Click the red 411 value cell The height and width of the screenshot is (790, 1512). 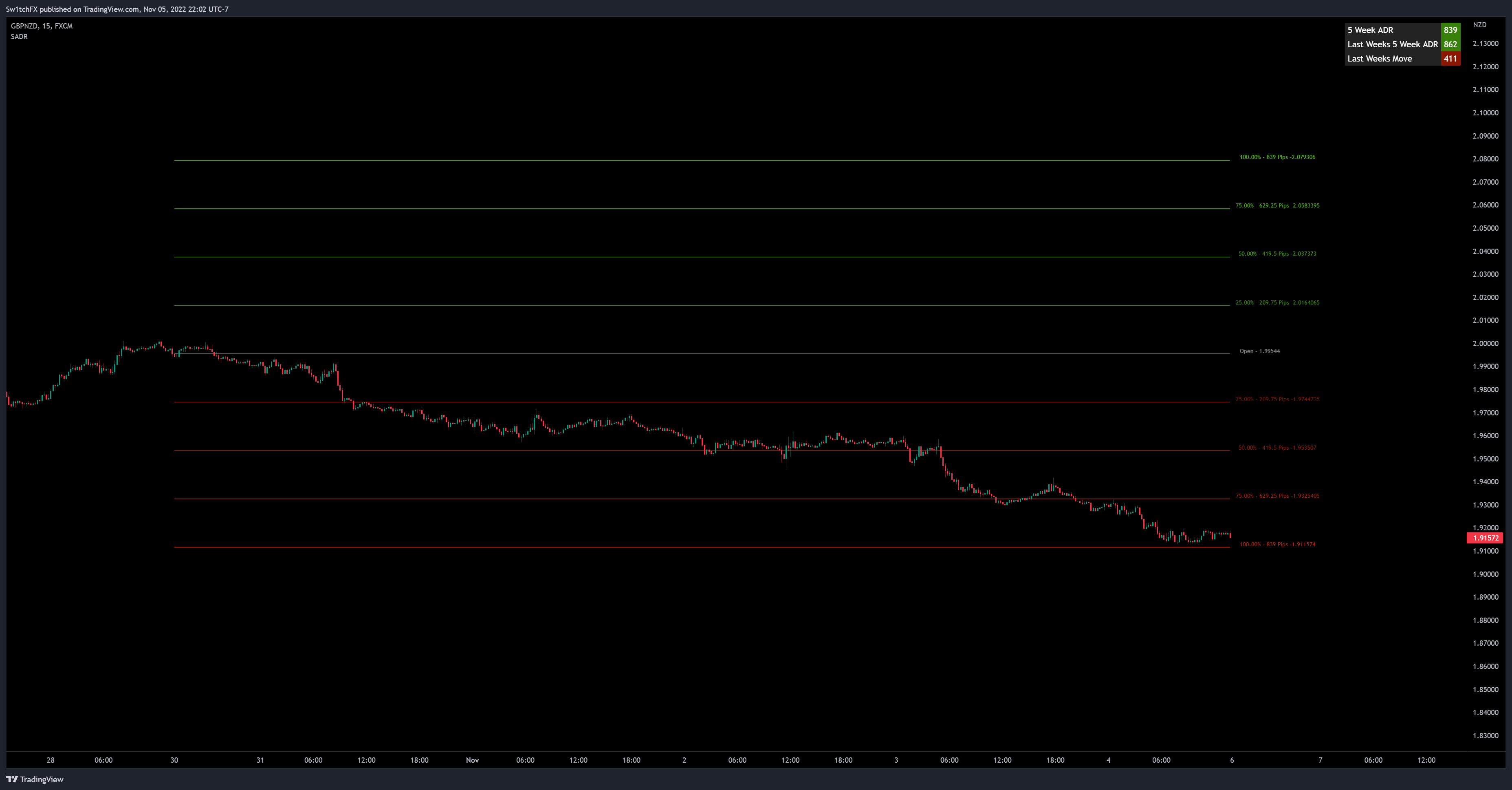[x=1450, y=59]
